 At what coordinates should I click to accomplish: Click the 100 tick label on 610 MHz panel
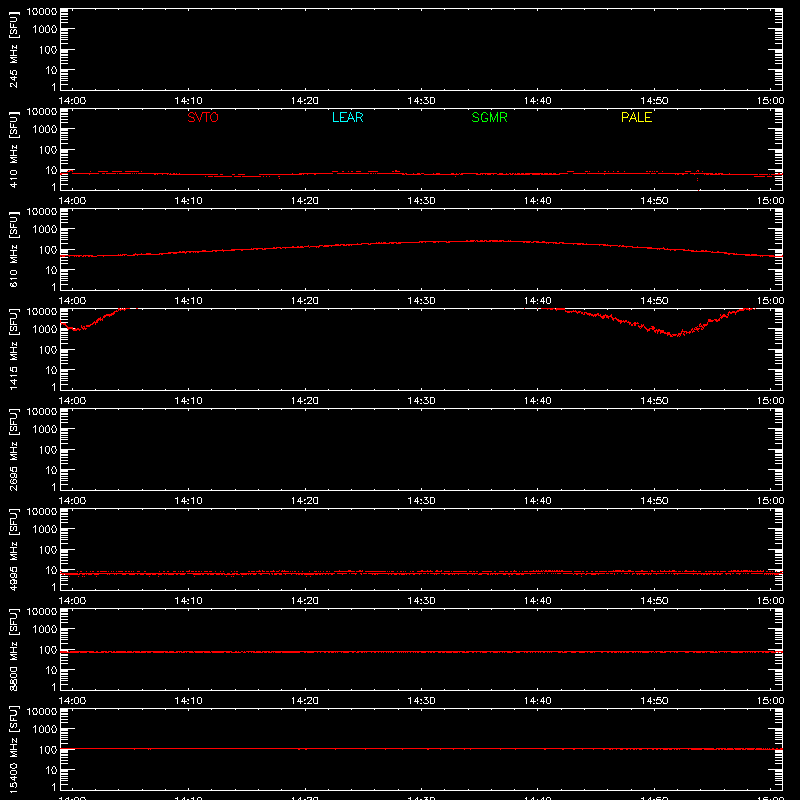point(48,250)
